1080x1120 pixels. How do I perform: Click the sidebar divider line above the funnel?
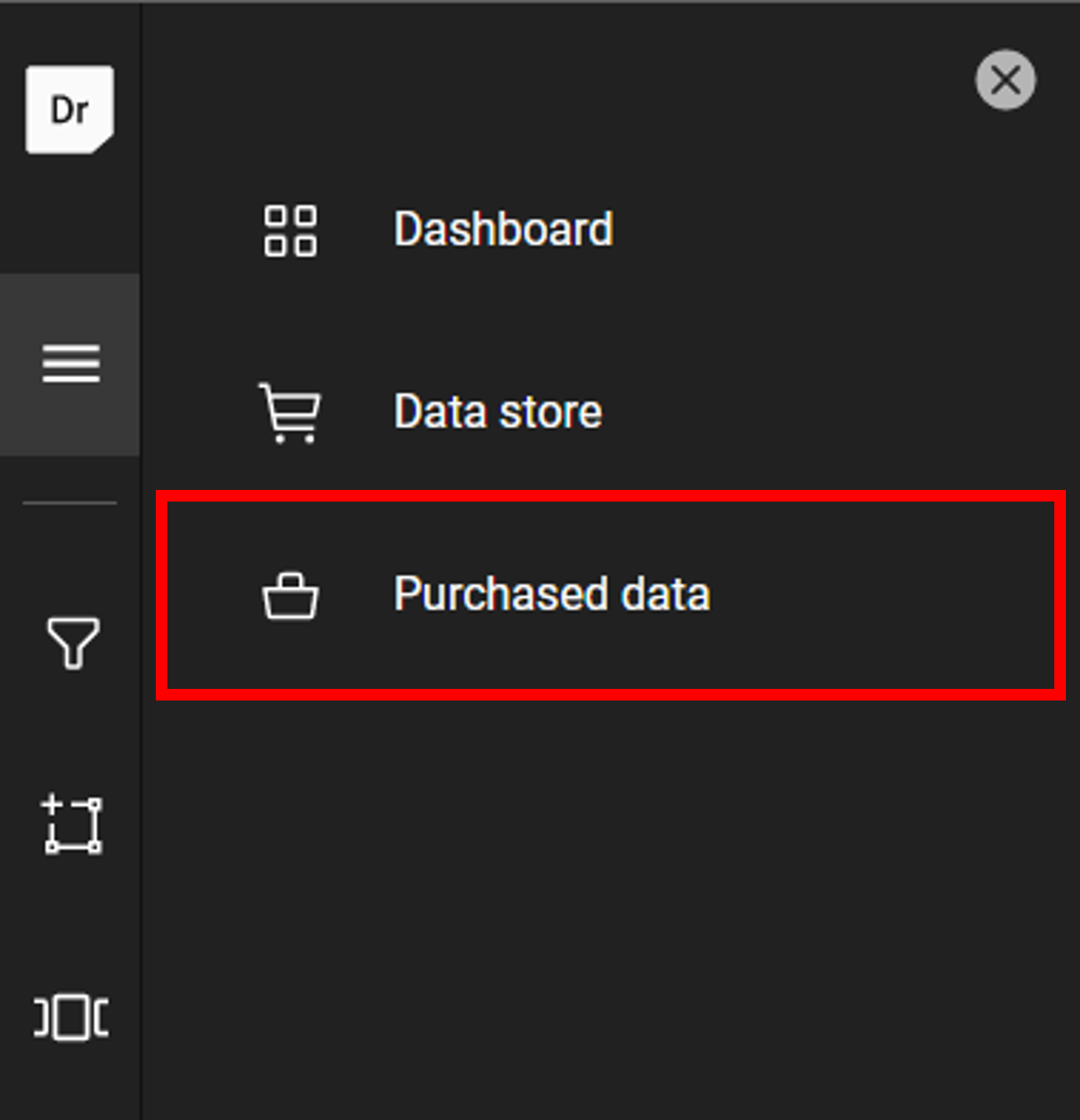[70, 502]
